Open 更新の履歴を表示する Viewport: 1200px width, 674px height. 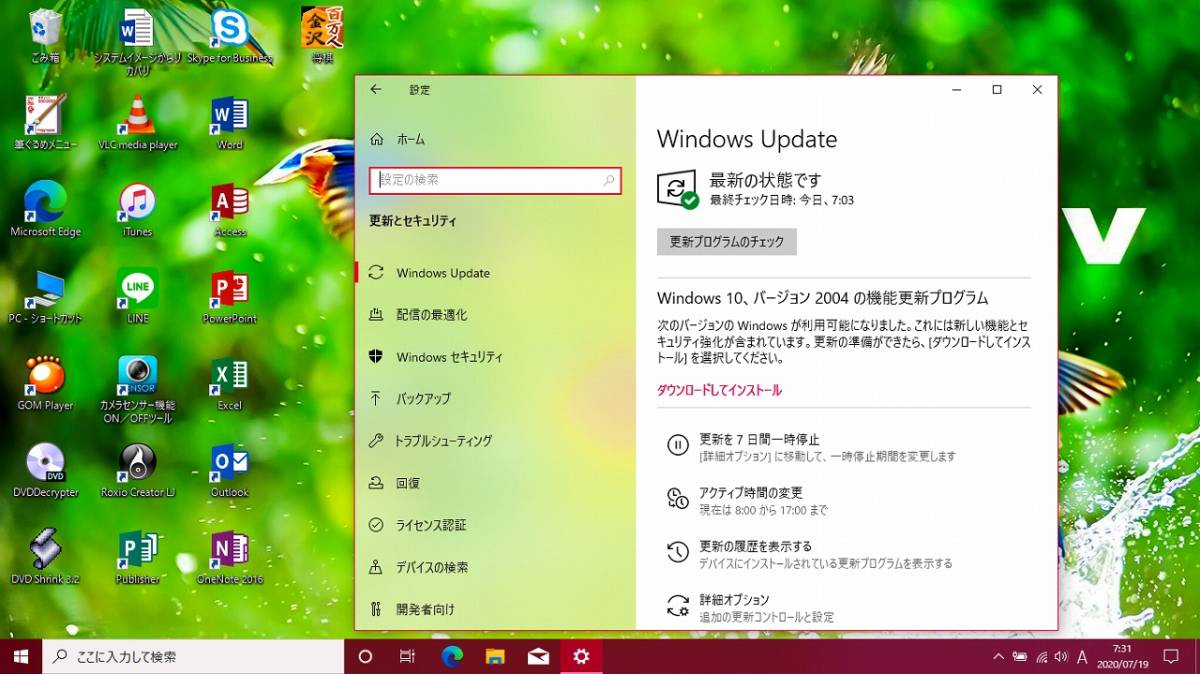810,555
